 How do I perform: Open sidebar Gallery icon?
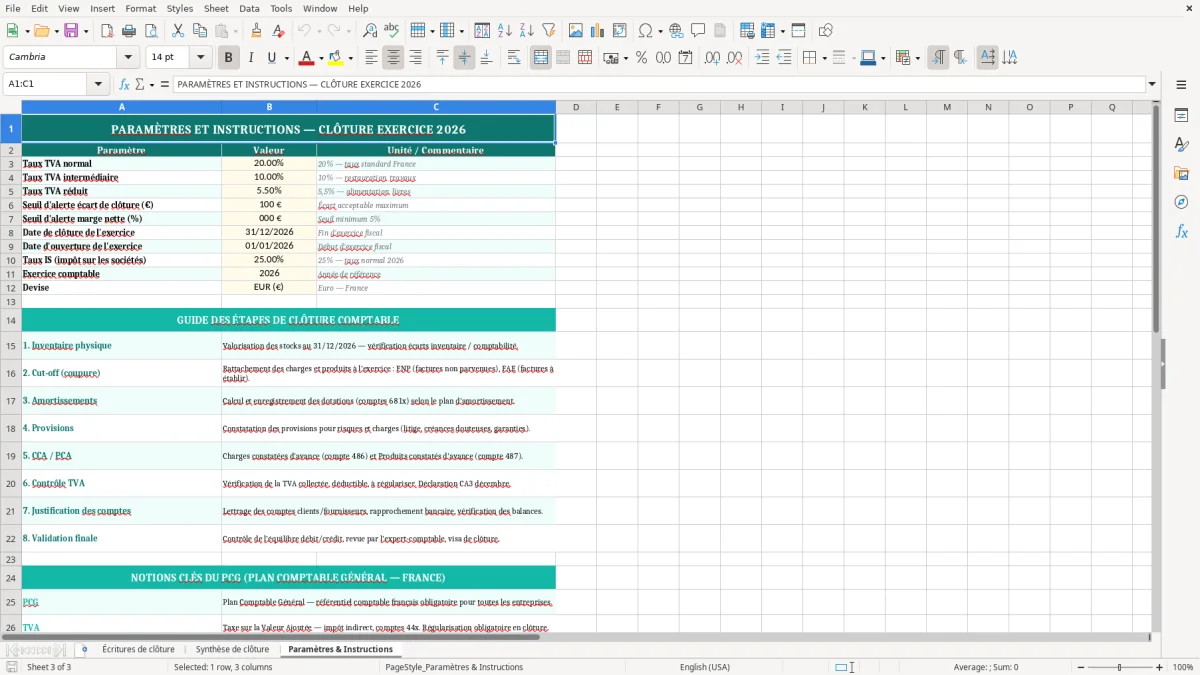click(x=1181, y=173)
